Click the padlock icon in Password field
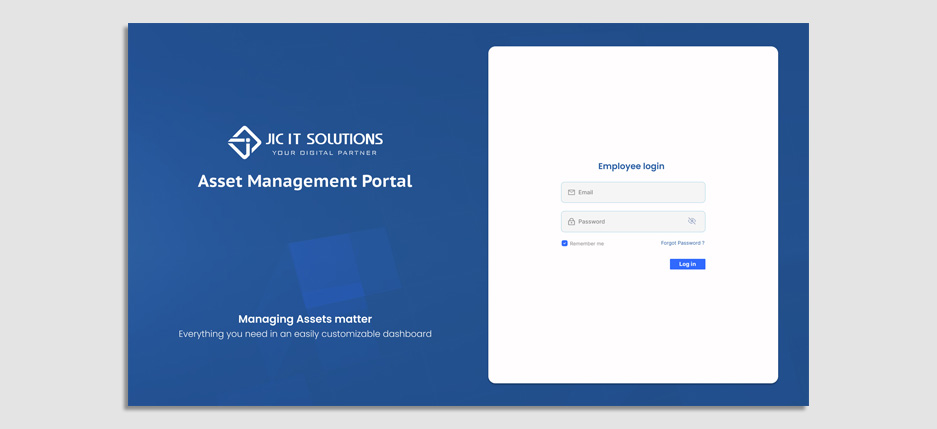The width and height of the screenshot is (937, 429). coord(571,222)
